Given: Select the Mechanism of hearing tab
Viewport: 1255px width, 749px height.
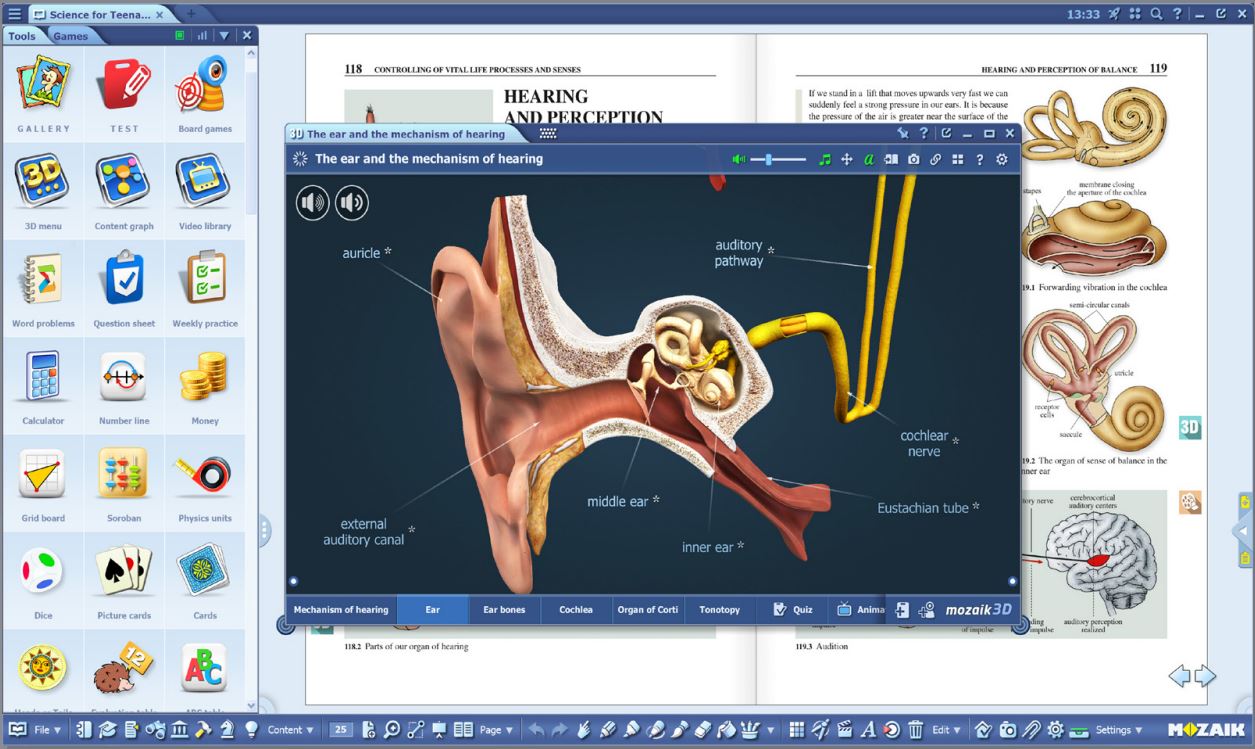Looking at the screenshot, I should [x=341, y=610].
